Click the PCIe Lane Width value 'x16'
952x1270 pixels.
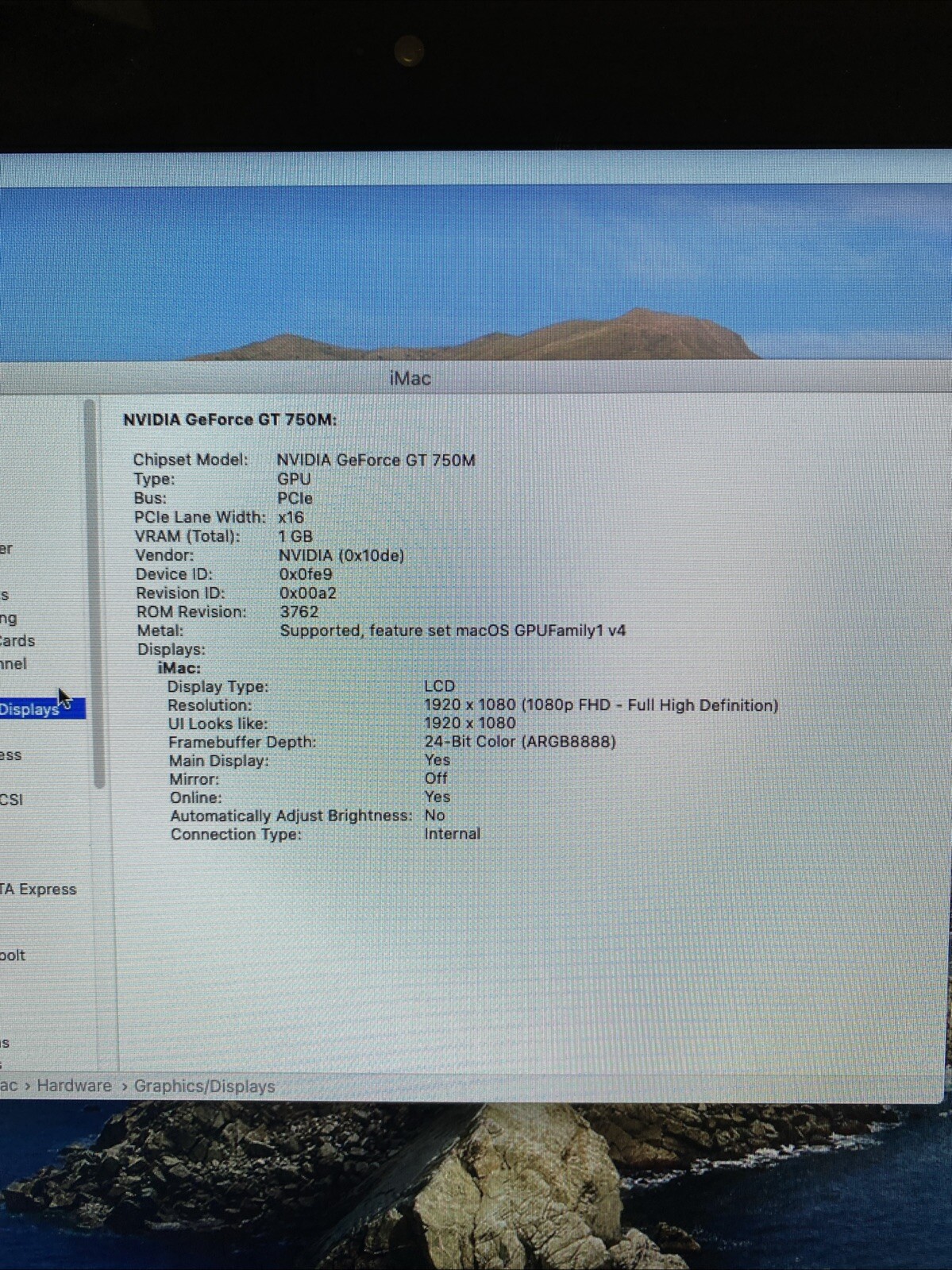pos(291,517)
